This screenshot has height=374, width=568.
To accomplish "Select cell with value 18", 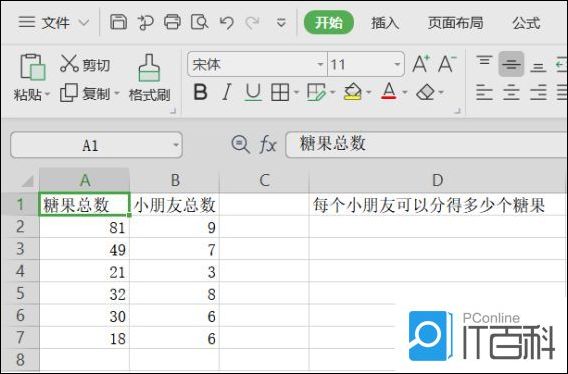I will (x=84, y=338).
